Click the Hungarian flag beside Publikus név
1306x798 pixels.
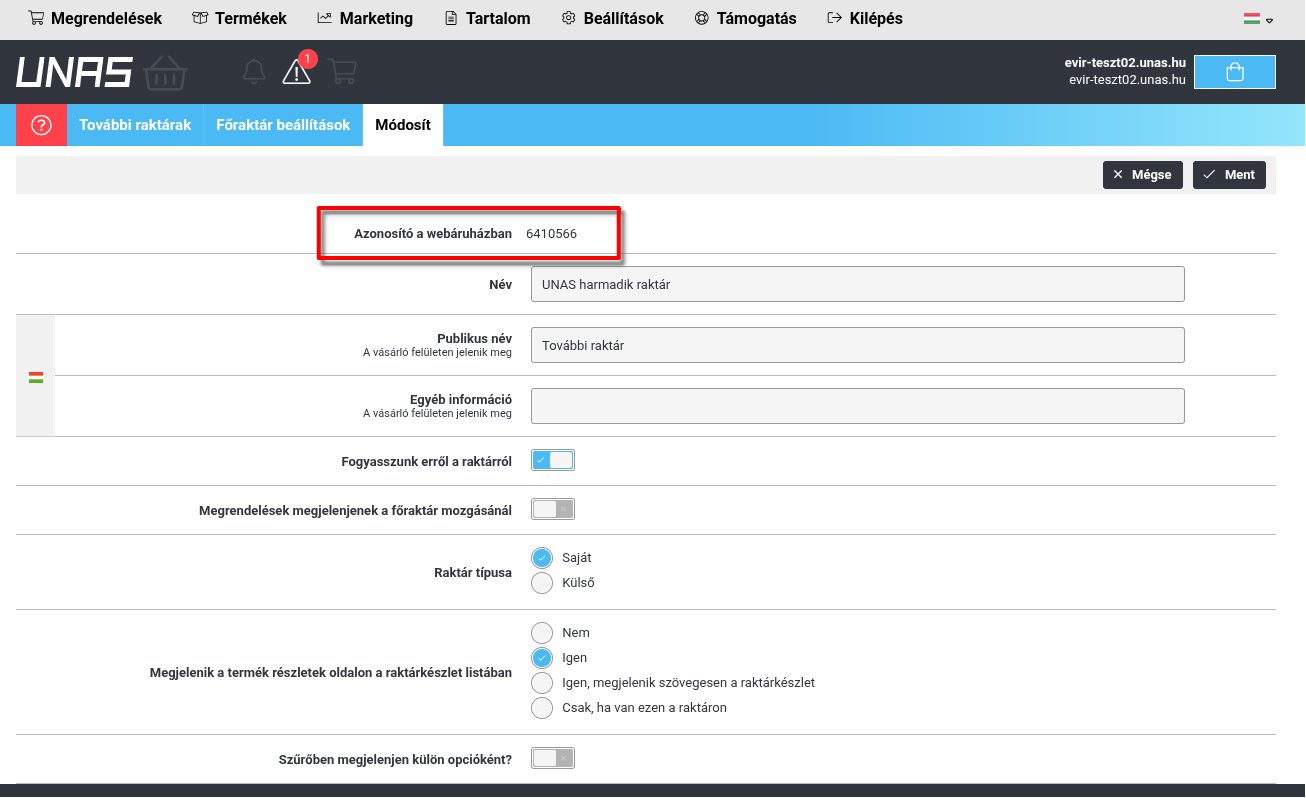pos(36,377)
